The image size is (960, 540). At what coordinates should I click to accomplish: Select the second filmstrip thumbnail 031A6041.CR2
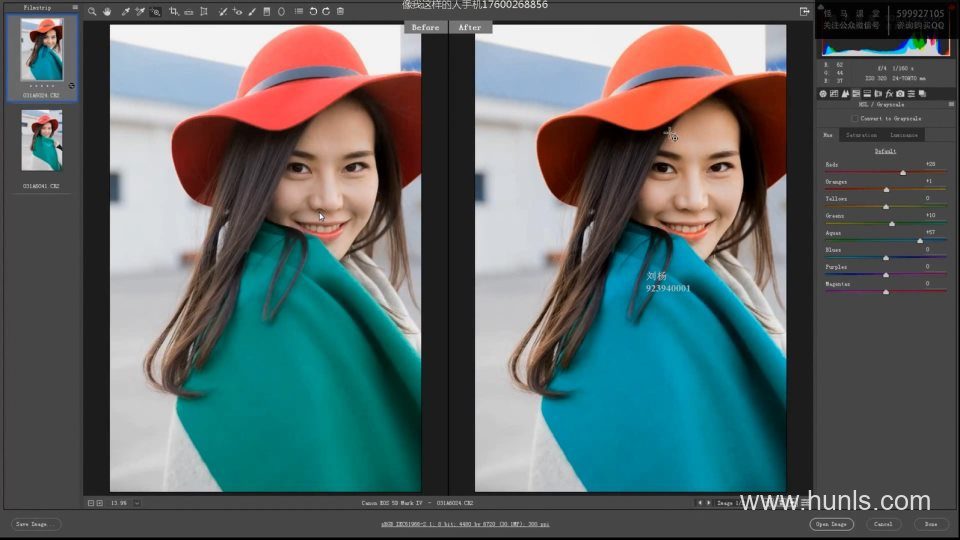[x=42, y=141]
